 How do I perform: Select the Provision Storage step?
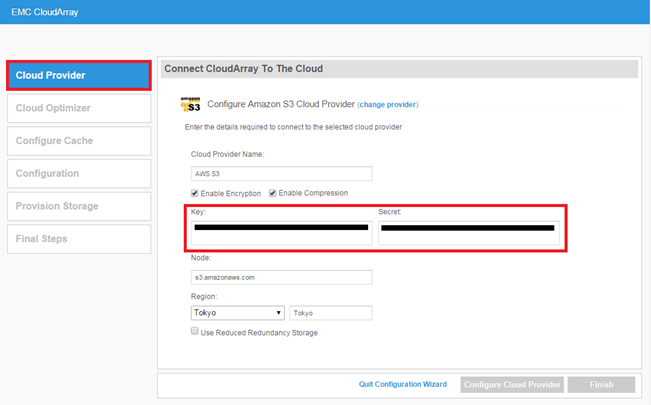coord(79,206)
